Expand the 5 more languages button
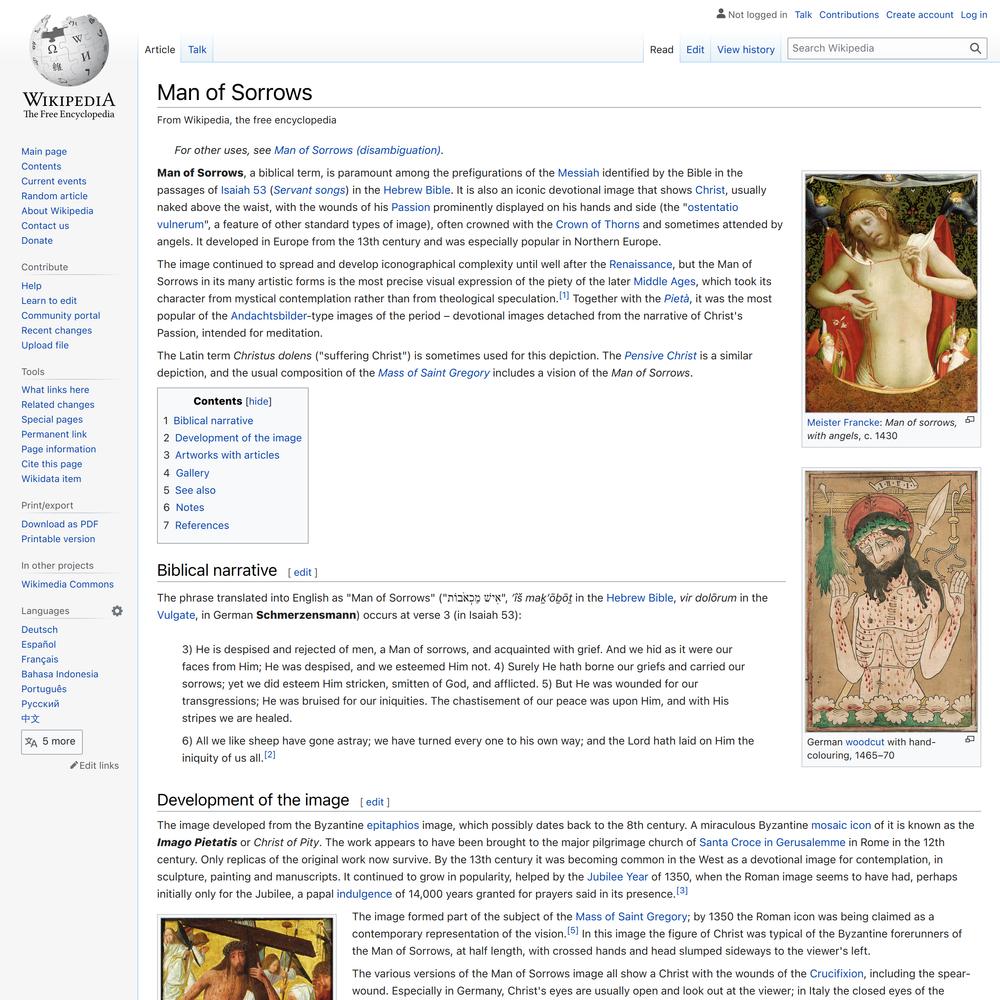The width and height of the screenshot is (1000, 1000). point(52,742)
